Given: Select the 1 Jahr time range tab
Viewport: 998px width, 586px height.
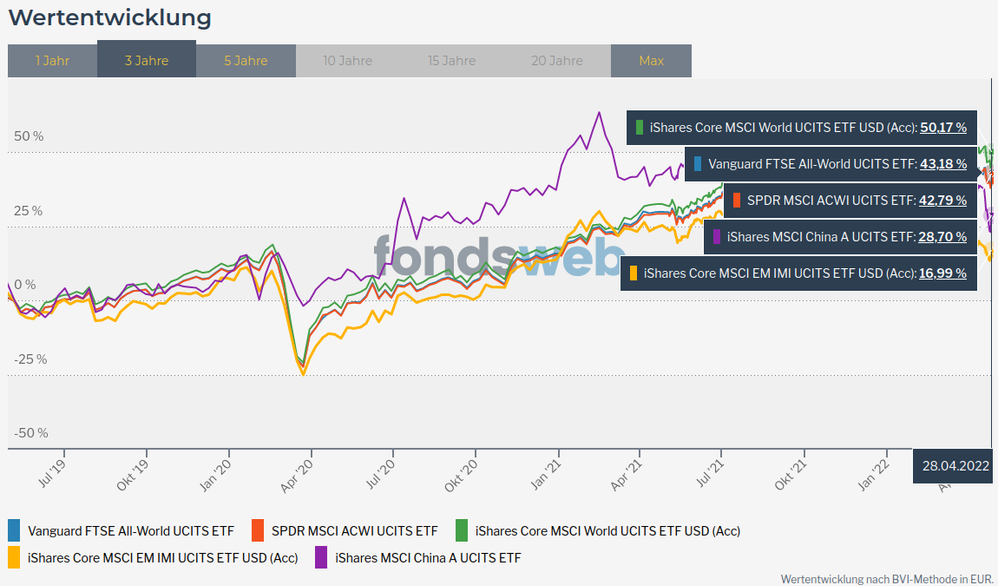Looking at the screenshot, I should point(52,61).
